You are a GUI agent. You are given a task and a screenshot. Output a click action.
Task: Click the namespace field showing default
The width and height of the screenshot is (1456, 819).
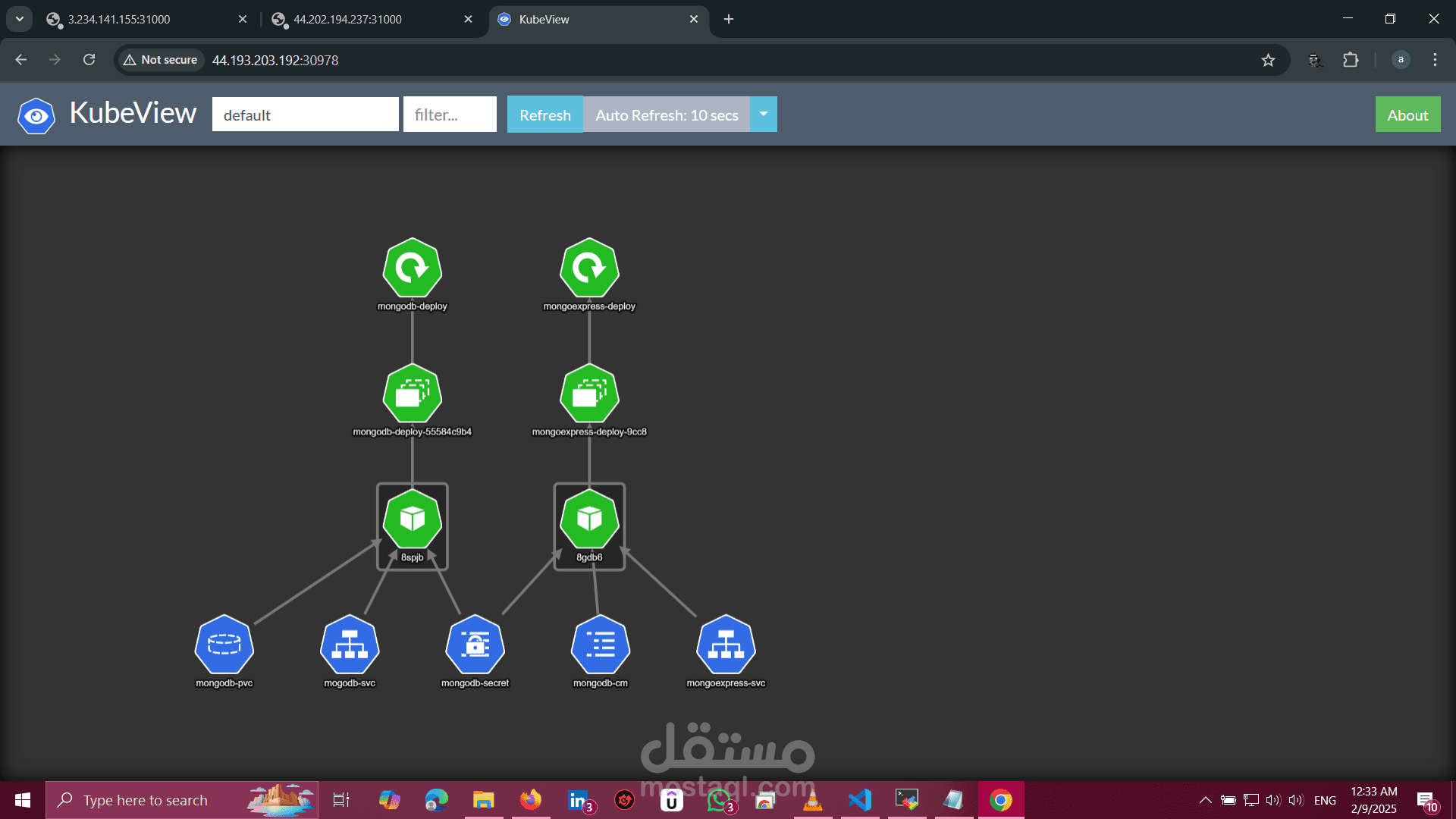tap(305, 115)
